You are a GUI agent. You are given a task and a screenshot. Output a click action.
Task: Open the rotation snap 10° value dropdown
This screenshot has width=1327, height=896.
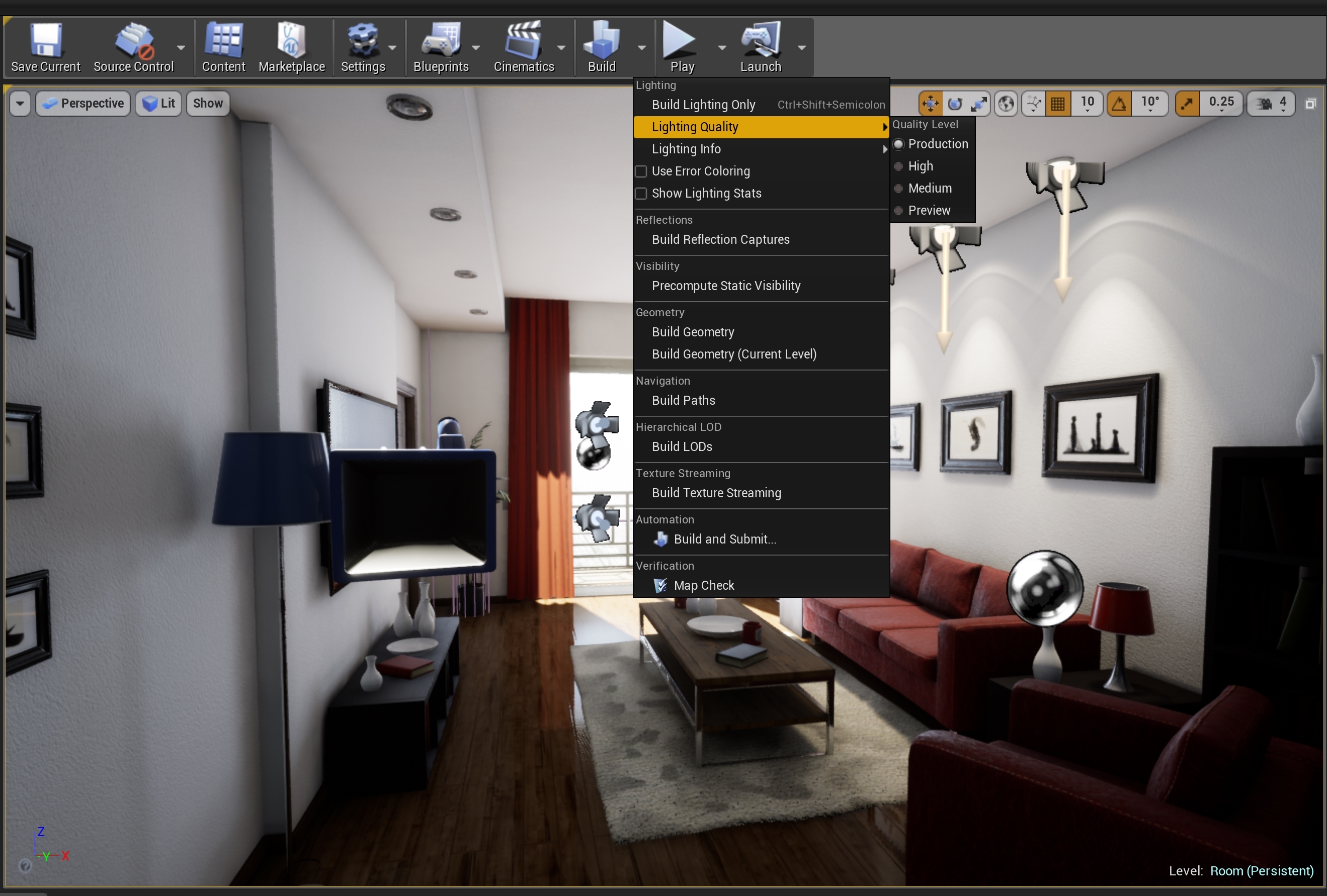1149,103
